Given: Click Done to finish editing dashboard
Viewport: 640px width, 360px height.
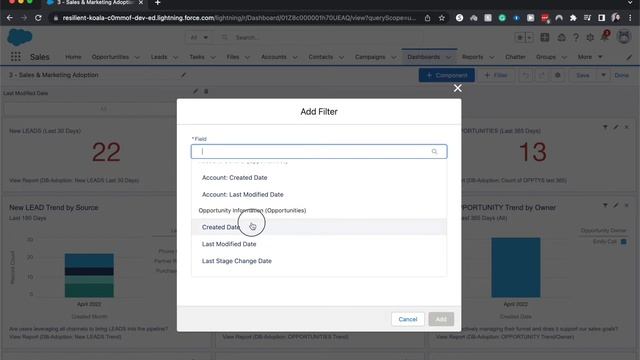Looking at the screenshot, I should 621,75.
